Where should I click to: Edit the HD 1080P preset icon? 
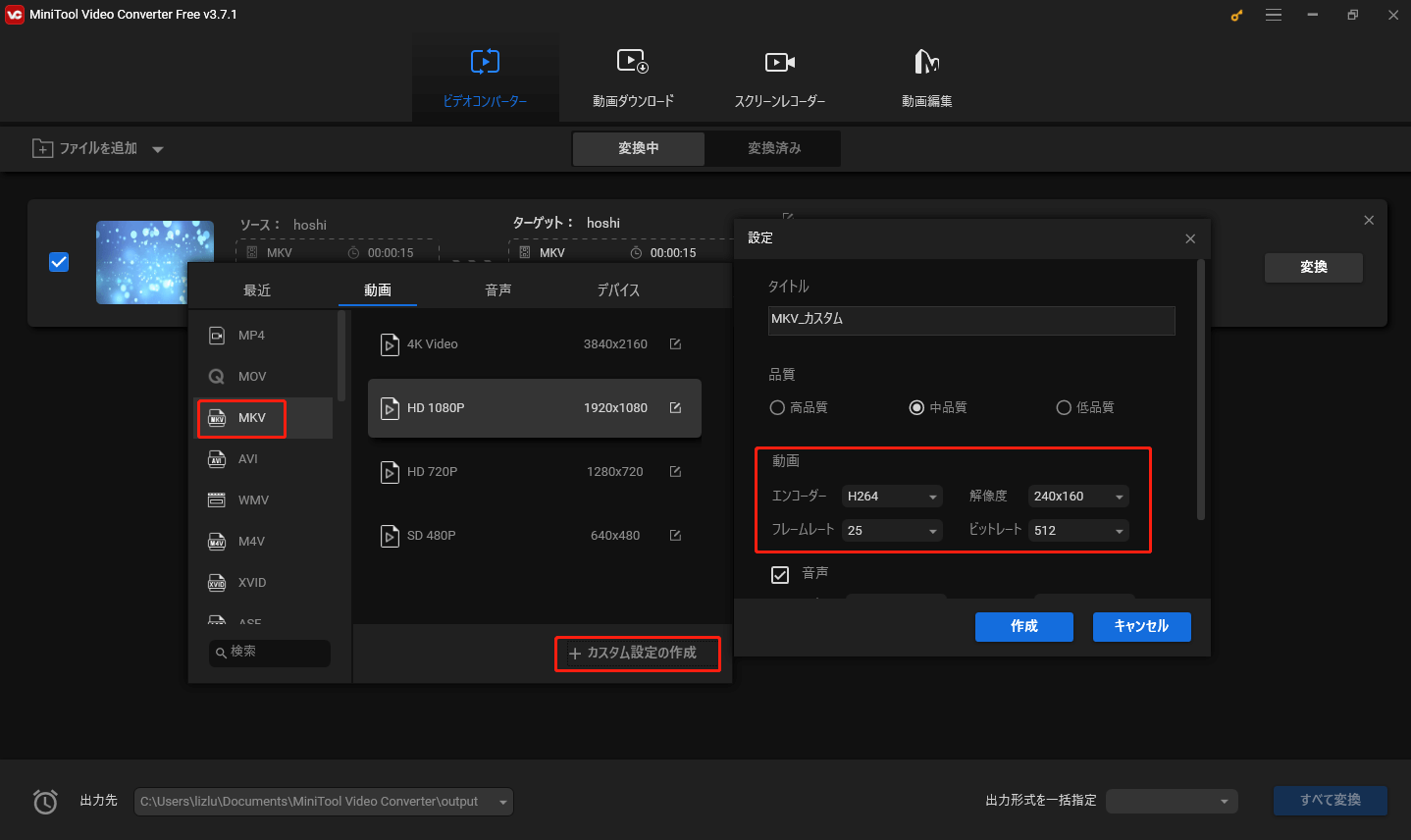pyautogui.click(x=675, y=408)
